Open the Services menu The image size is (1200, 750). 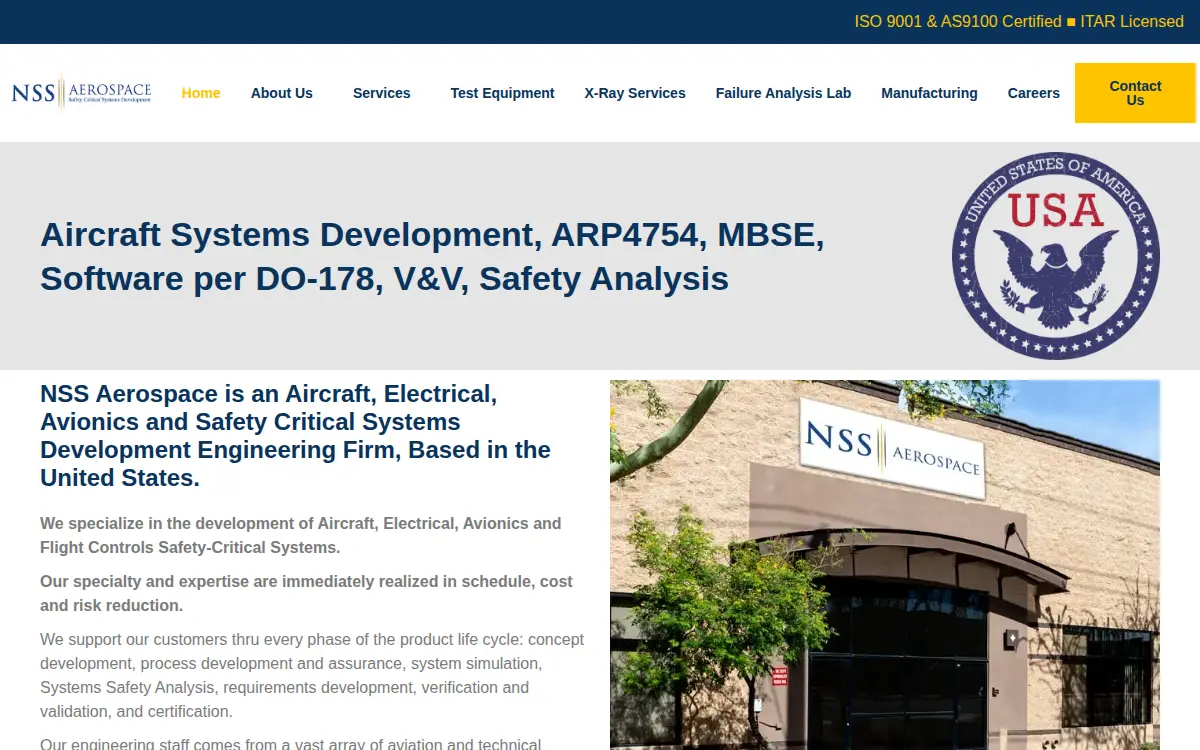(382, 93)
